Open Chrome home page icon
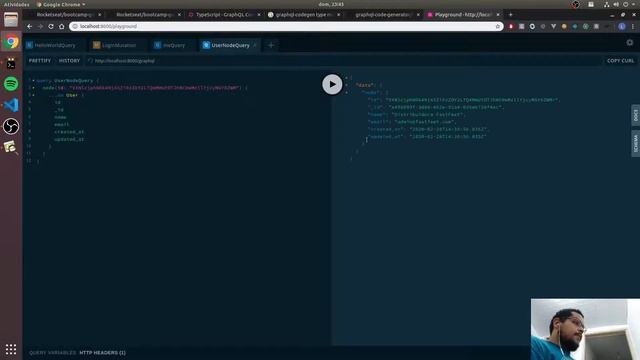Viewport: 640px width, 360px height. (x=61, y=26)
